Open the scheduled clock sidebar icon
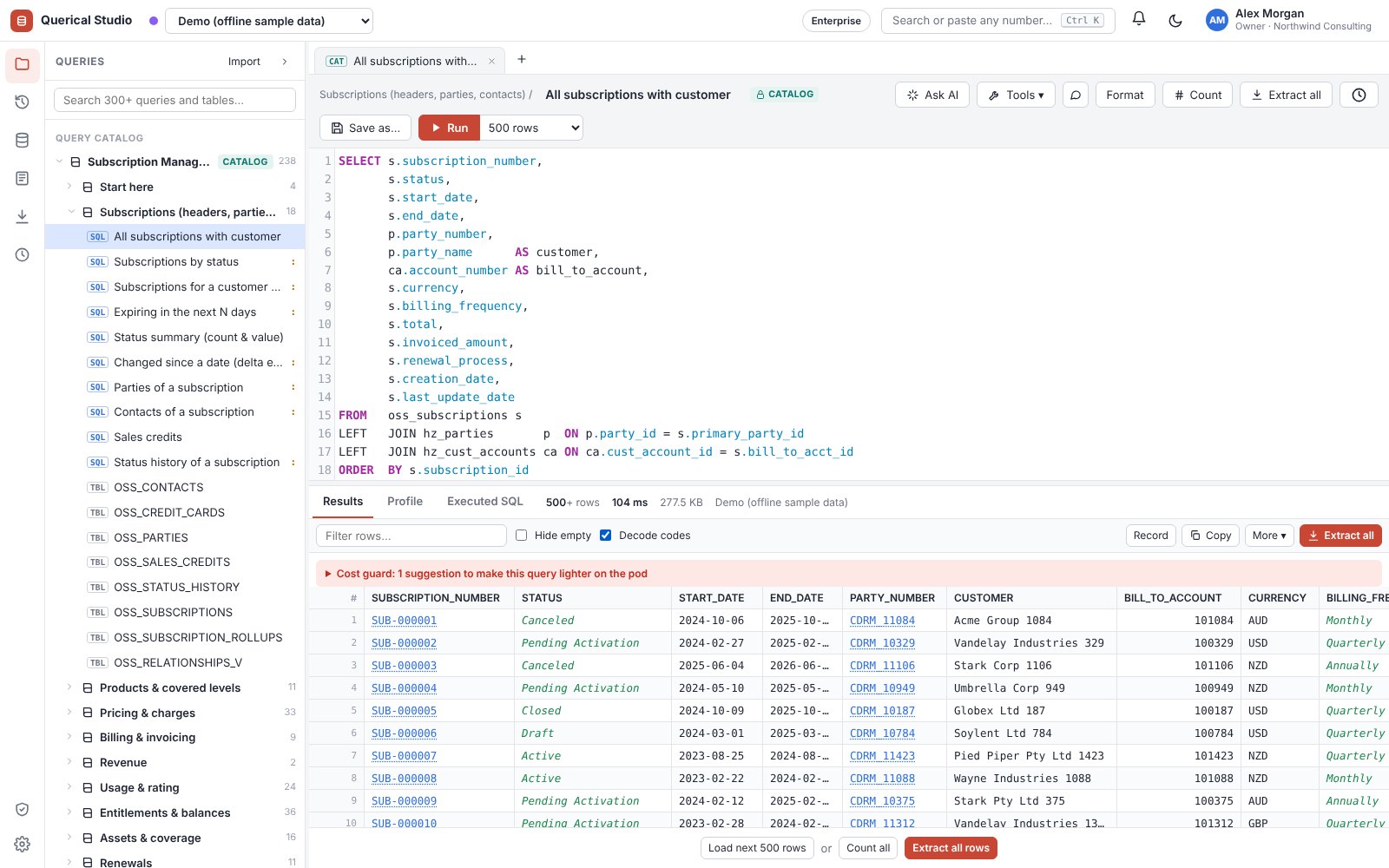 coord(23,255)
